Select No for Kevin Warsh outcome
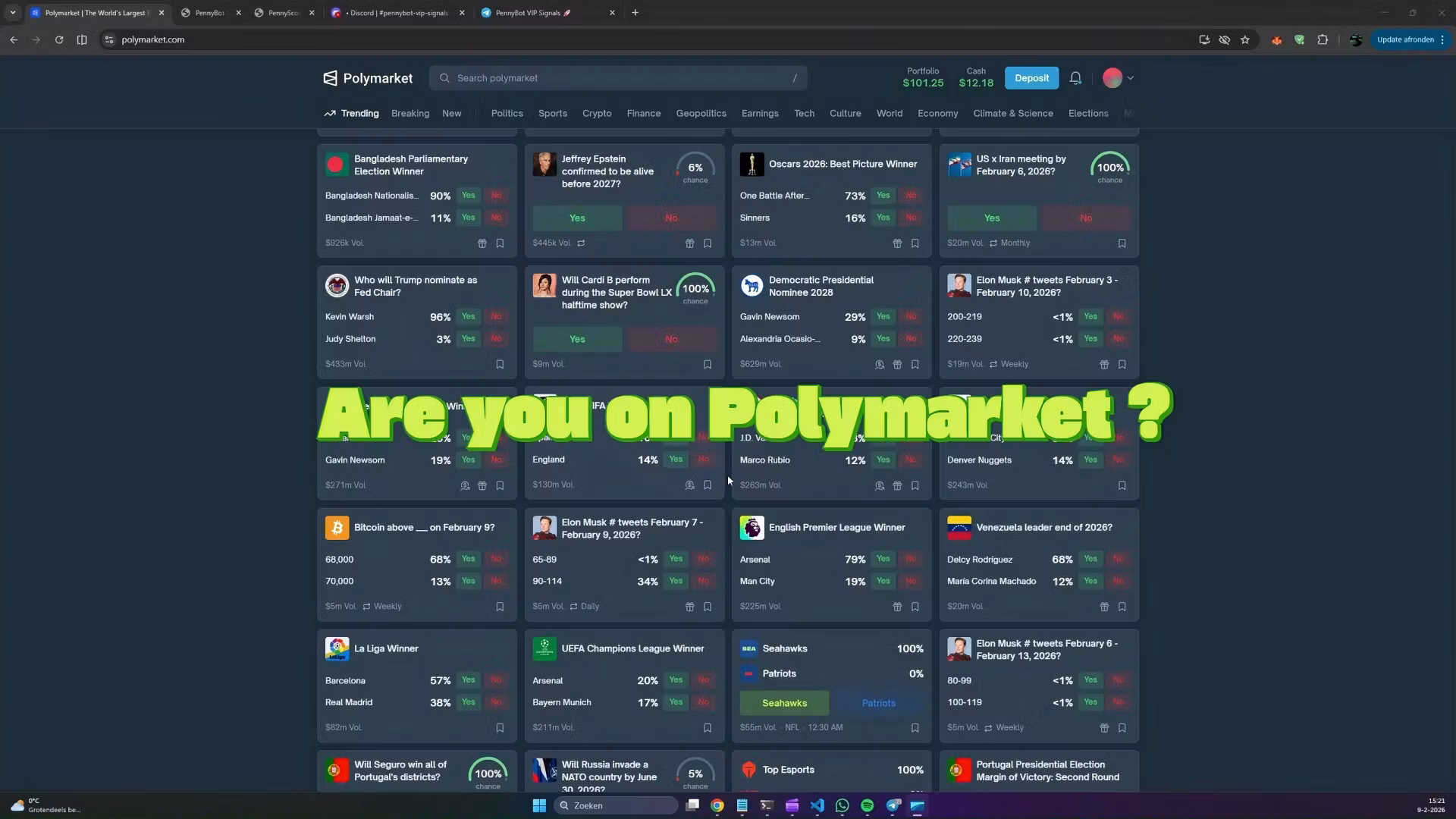Image resolution: width=1456 pixels, height=819 pixels. coord(496,317)
